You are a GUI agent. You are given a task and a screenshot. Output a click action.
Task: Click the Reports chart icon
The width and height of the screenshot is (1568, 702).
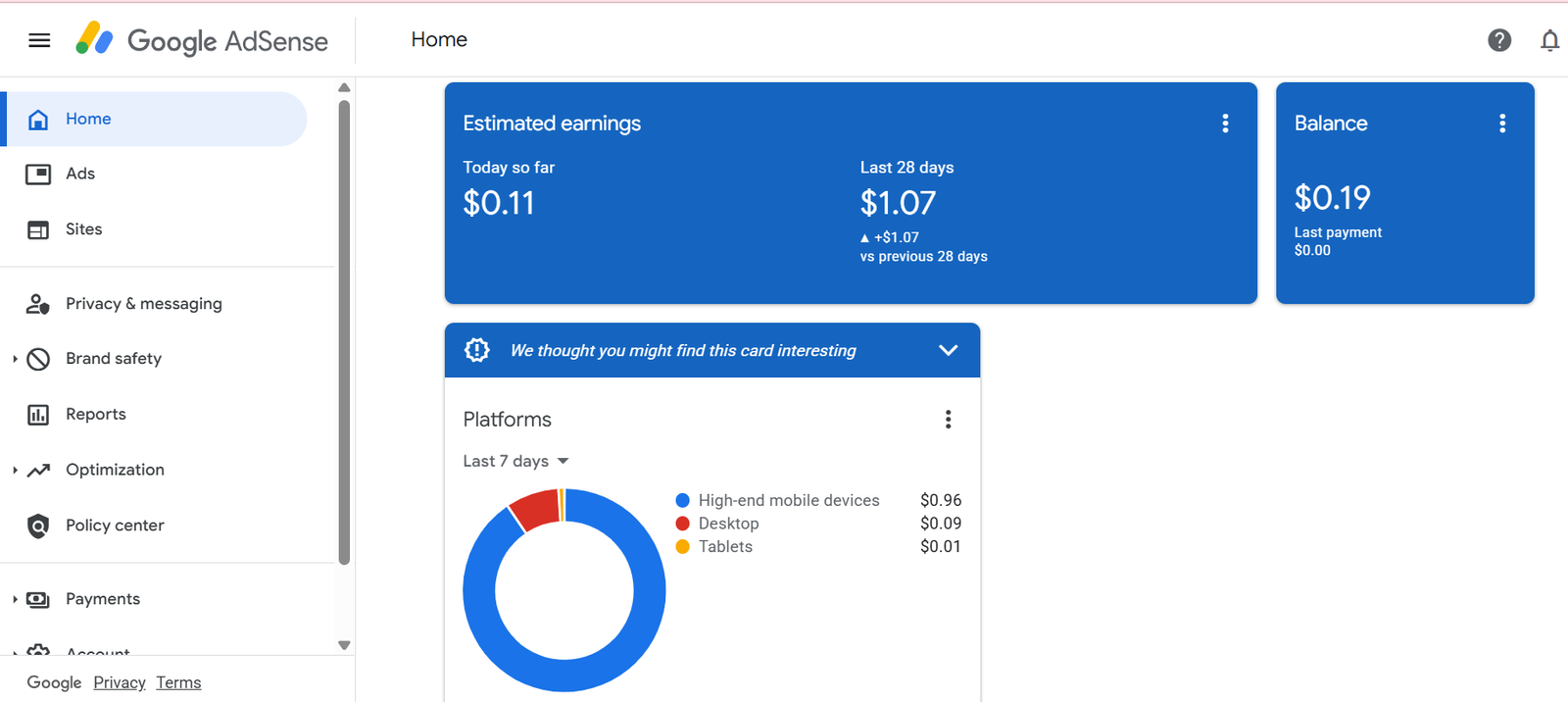(x=38, y=415)
